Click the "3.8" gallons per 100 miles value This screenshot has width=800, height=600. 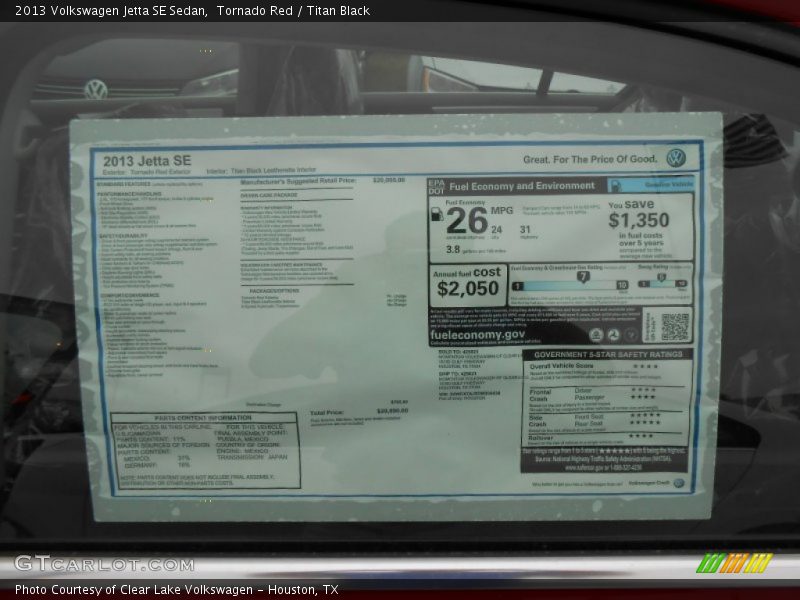click(x=453, y=249)
